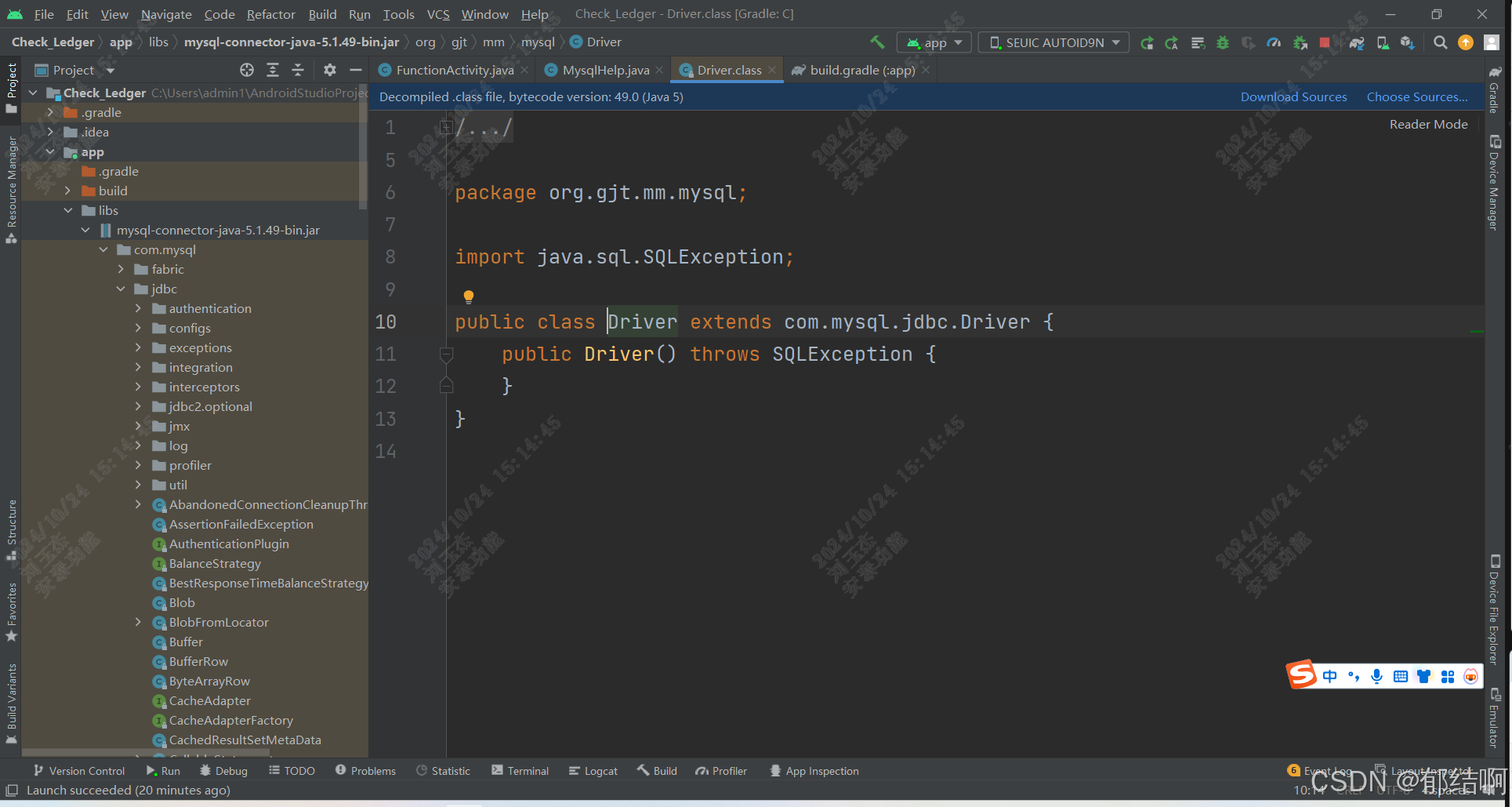
Task: Stop the running application
Action: tap(1325, 42)
